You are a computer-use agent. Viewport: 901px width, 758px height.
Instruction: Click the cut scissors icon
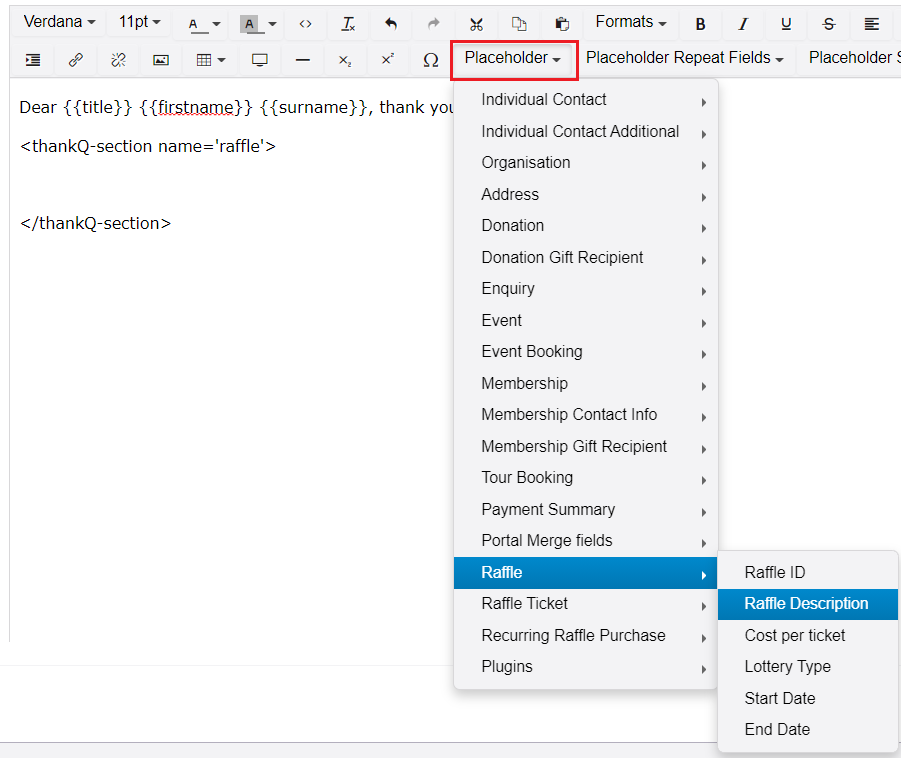[x=476, y=24]
